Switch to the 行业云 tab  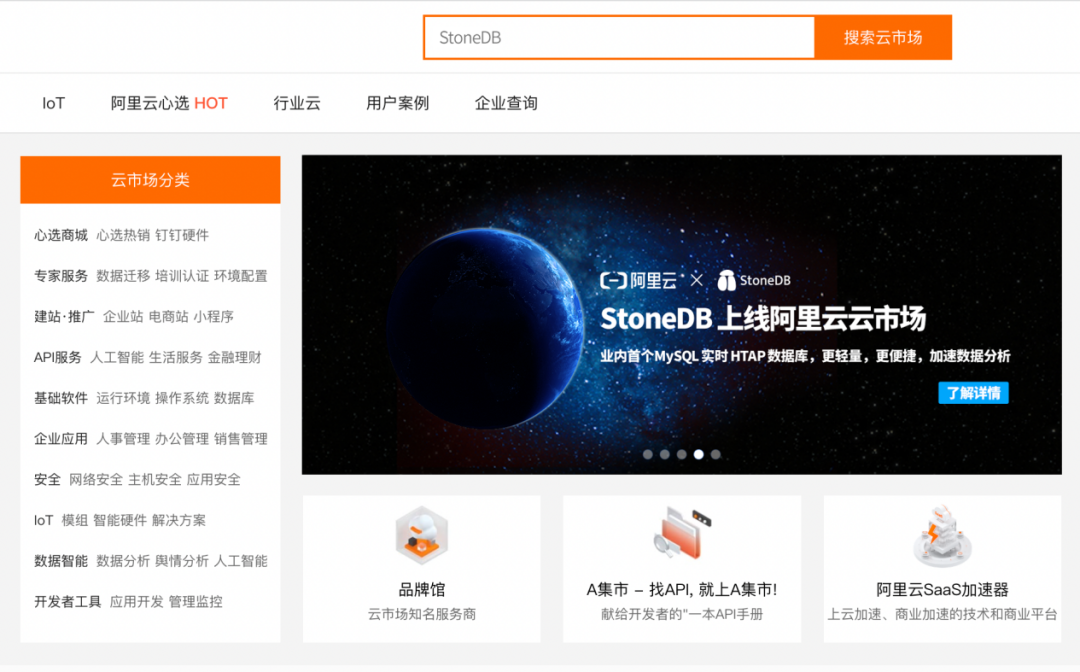[297, 103]
